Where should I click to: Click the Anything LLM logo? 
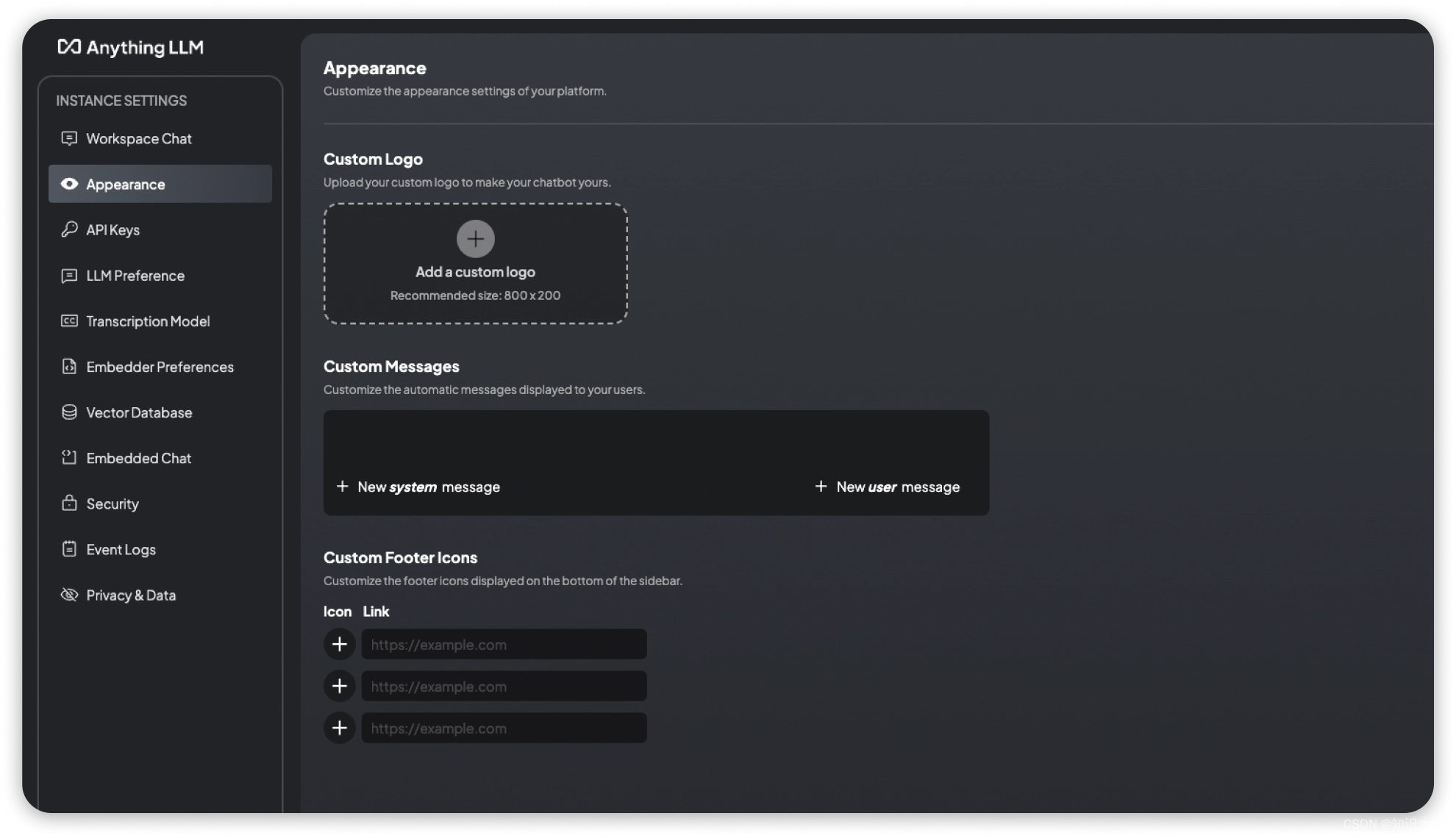(130, 47)
